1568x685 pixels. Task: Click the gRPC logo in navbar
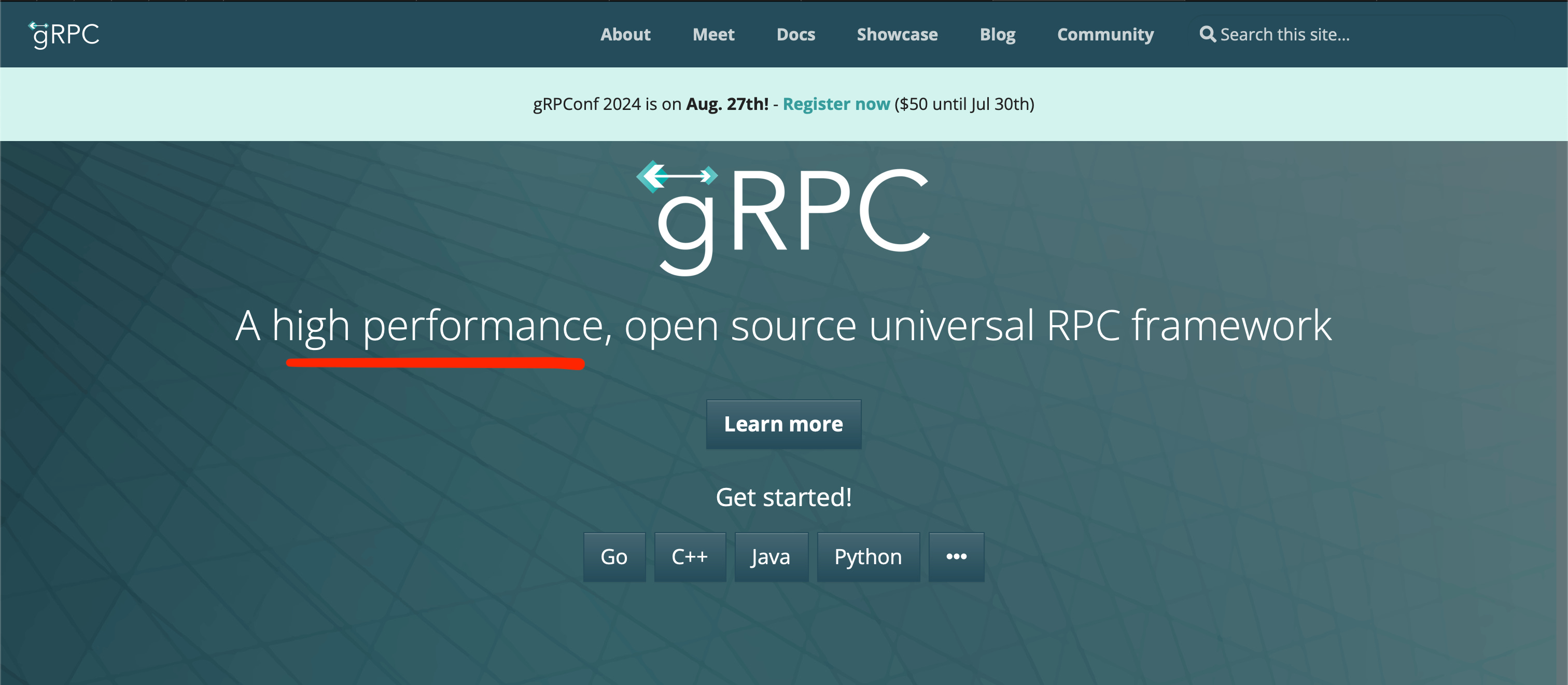click(64, 35)
